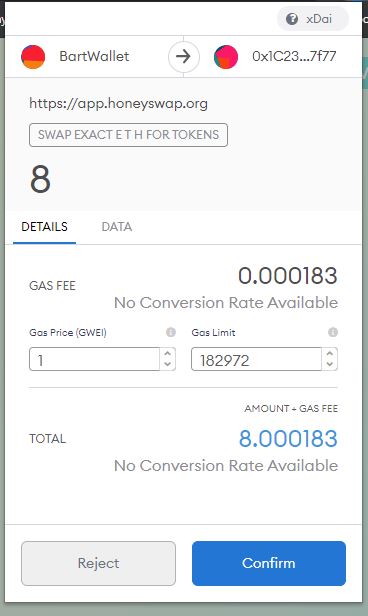Click the Gas Price (GWEI) input field
368x616 pixels.
click(x=94, y=359)
